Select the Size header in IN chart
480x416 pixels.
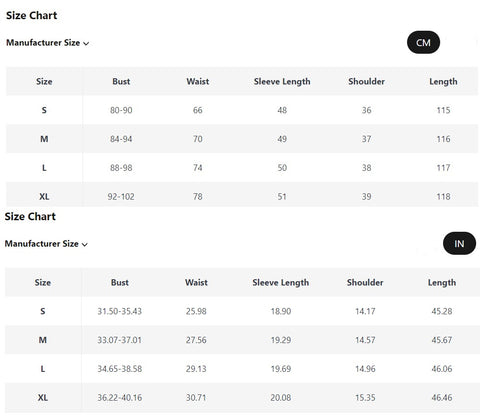click(43, 282)
